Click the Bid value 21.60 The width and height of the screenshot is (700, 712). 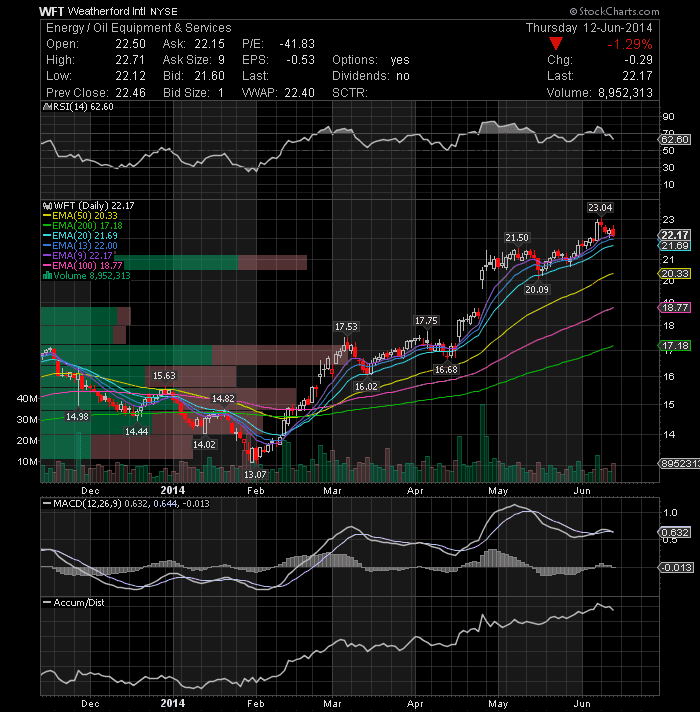point(210,76)
